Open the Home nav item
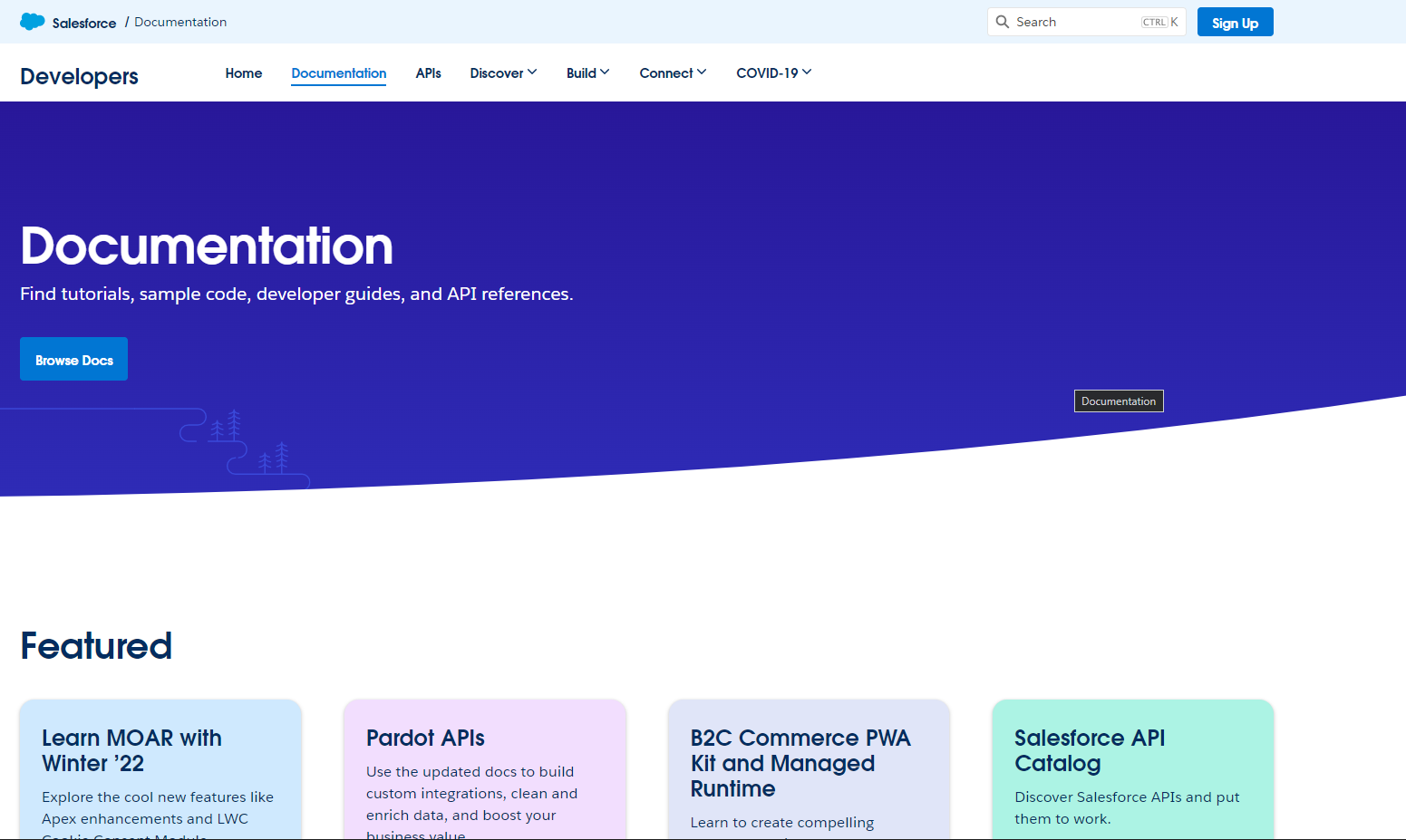 pos(244,73)
